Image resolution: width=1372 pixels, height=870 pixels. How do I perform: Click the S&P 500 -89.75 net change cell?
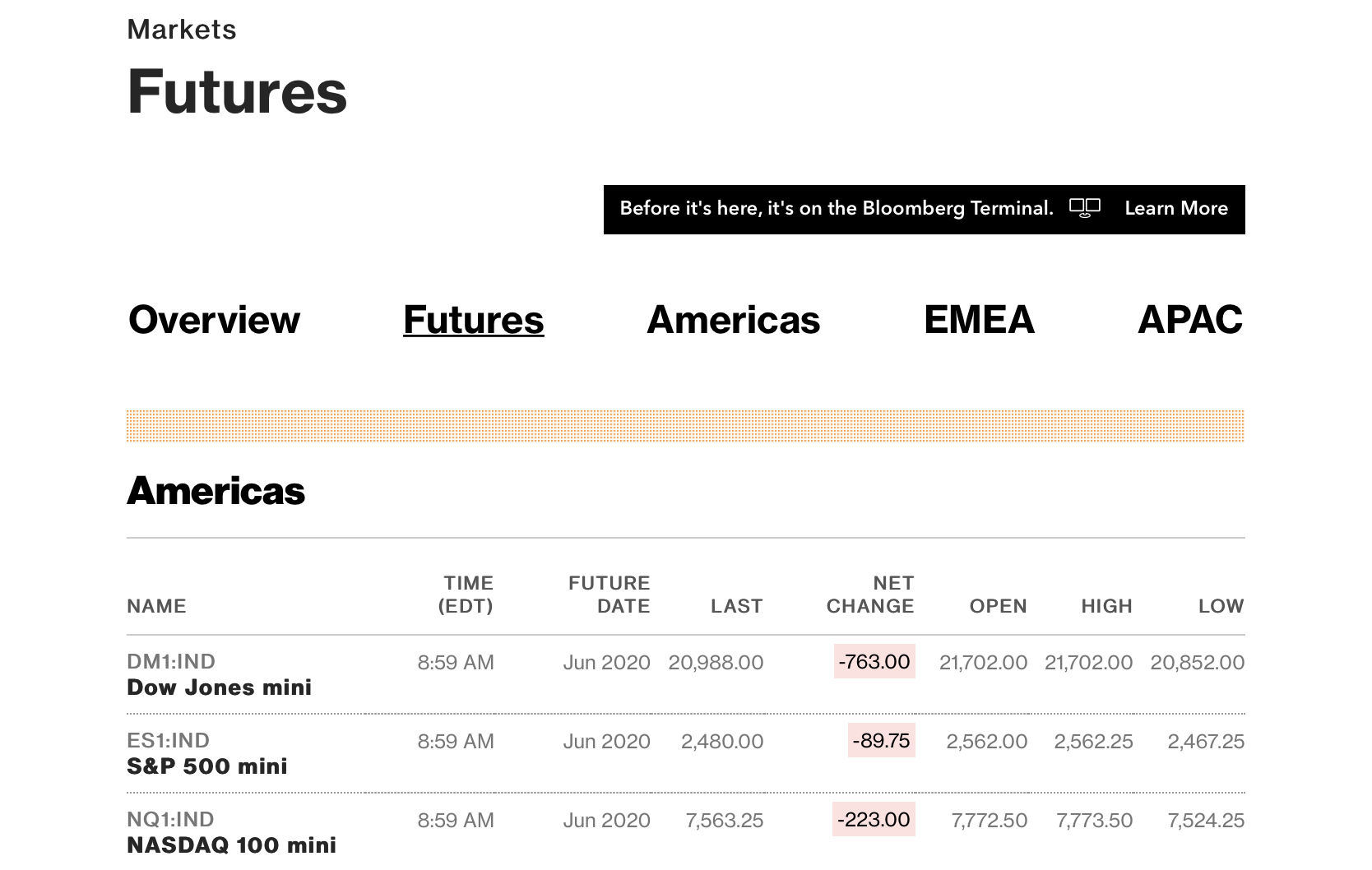pyautogui.click(x=881, y=741)
